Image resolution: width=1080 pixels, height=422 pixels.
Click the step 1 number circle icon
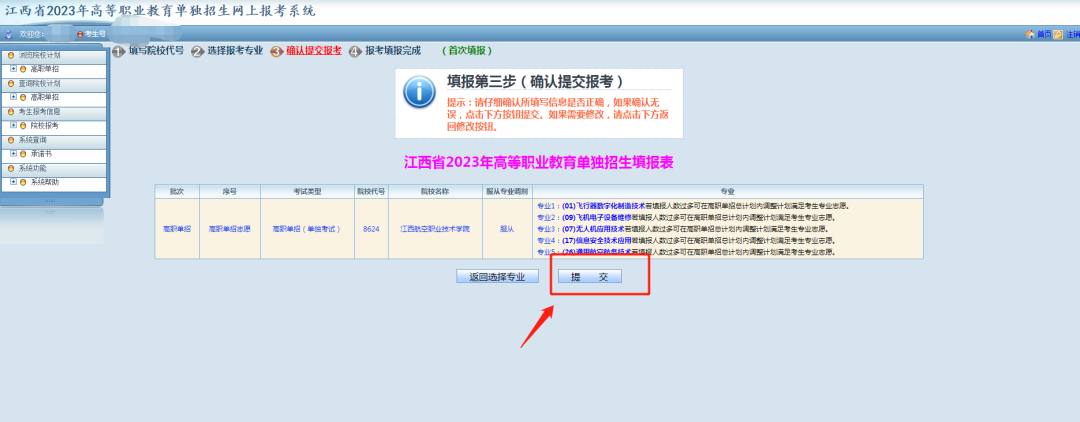[x=118, y=51]
